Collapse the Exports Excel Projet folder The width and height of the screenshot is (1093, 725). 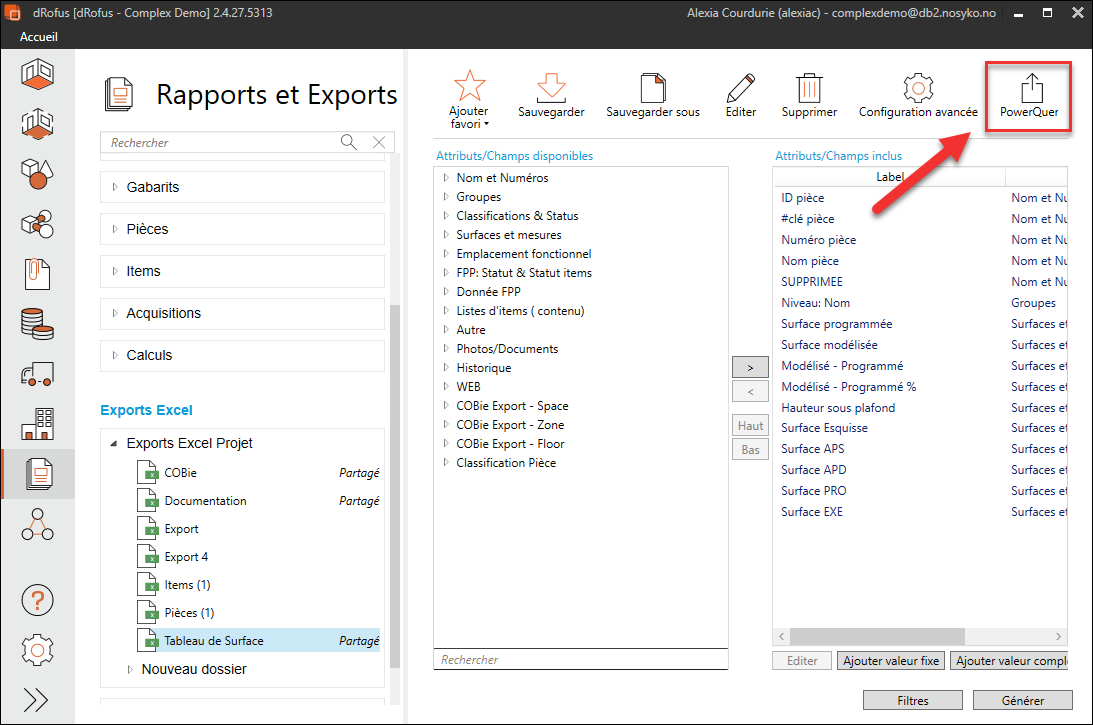click(x=115, y=443)
